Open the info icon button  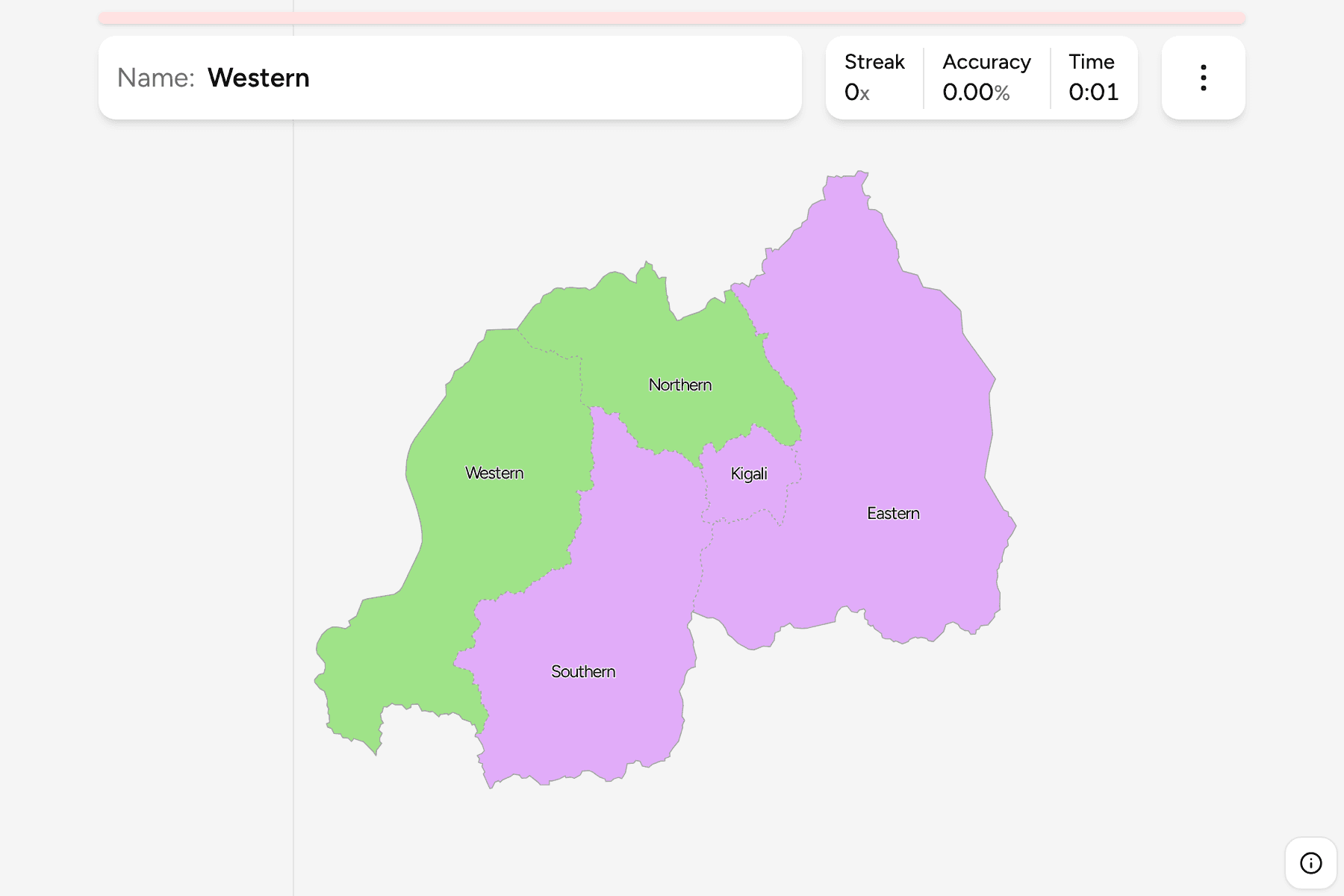1310,863
